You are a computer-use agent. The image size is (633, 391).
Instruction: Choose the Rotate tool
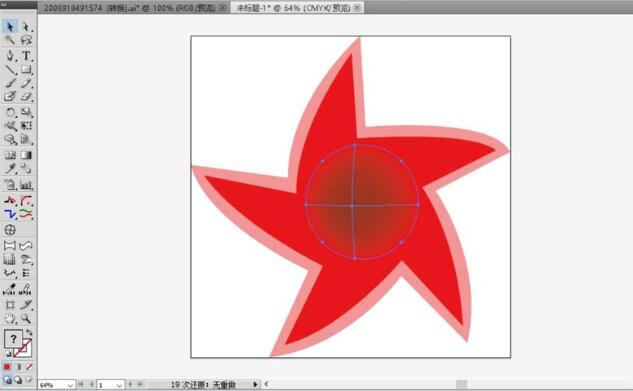coord(10,112)
